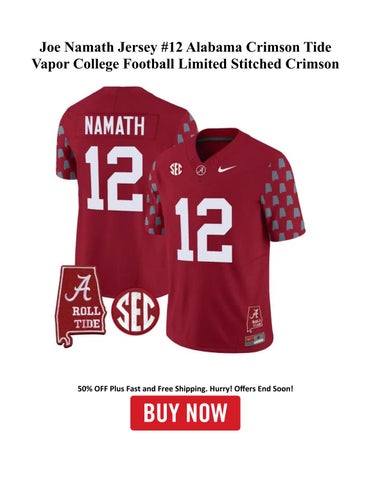
Task: Click the second title line Vapor College Football
Action: click(185, 64)
